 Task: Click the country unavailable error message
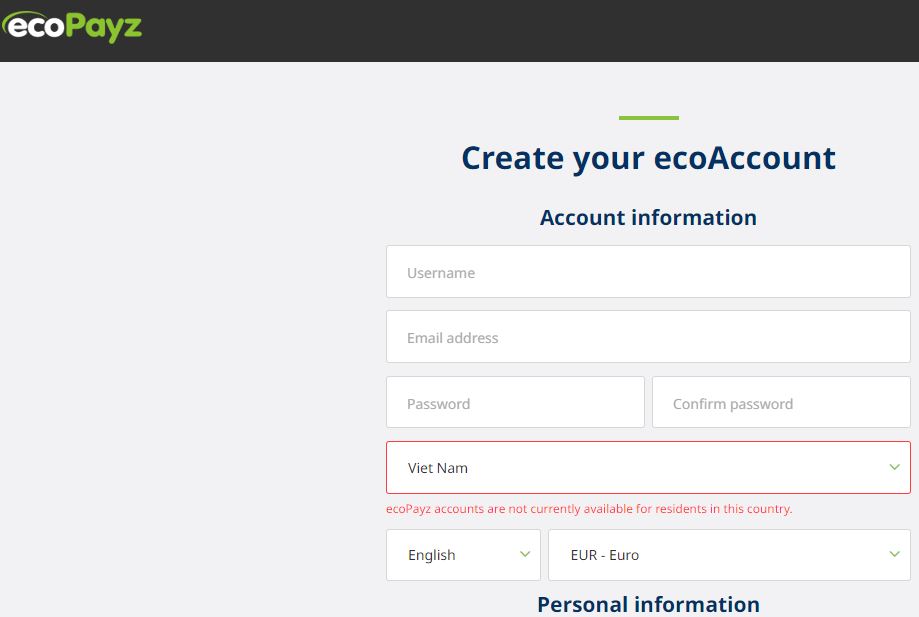click(x=589, y=509)
